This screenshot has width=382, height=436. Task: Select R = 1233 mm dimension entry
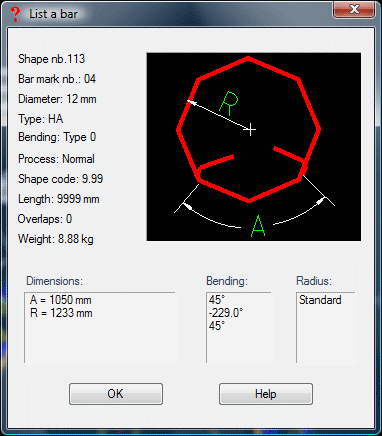61,313
